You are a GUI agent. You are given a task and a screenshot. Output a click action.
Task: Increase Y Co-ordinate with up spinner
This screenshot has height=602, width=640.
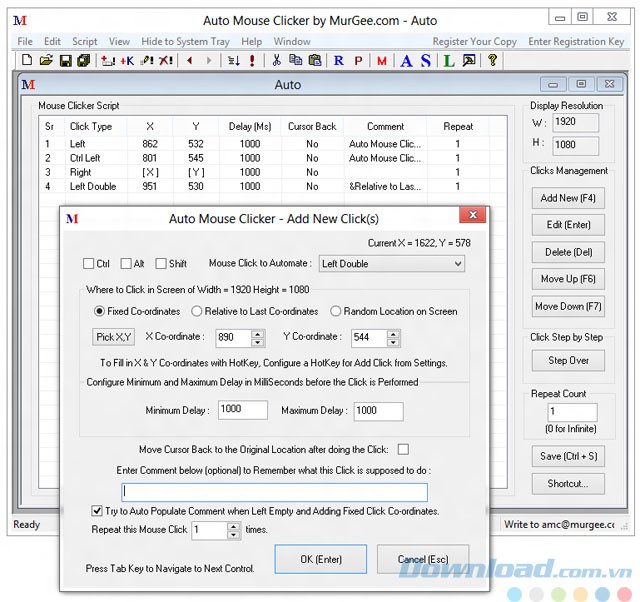pos(393,334)
